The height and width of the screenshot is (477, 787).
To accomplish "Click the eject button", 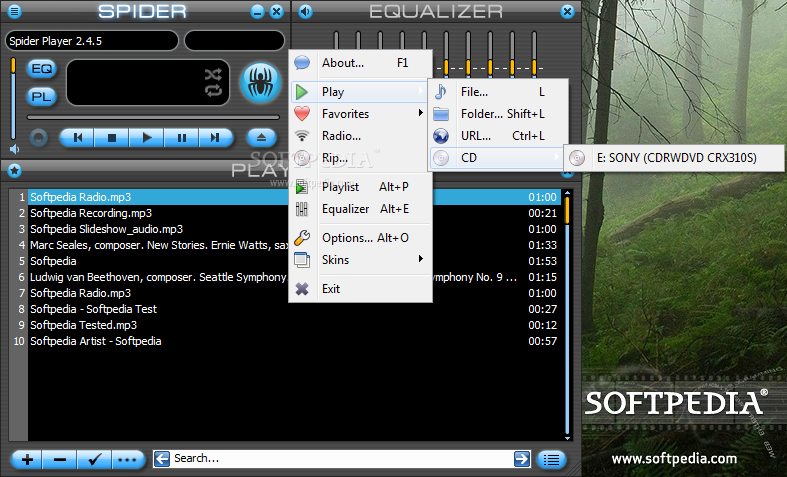I will [x=261, y=138].
